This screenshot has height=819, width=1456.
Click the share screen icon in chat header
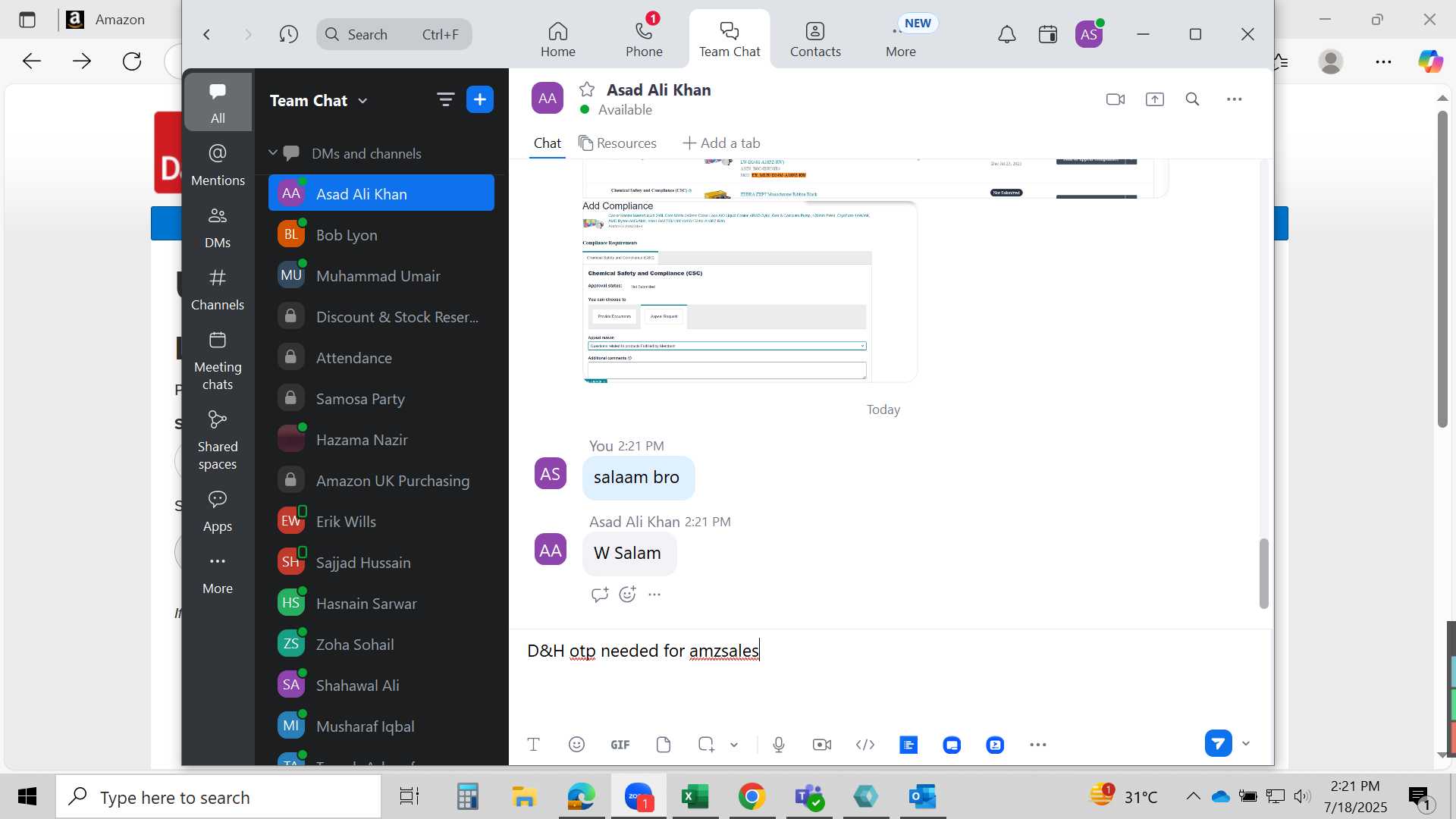click(x=1155, y=99)
